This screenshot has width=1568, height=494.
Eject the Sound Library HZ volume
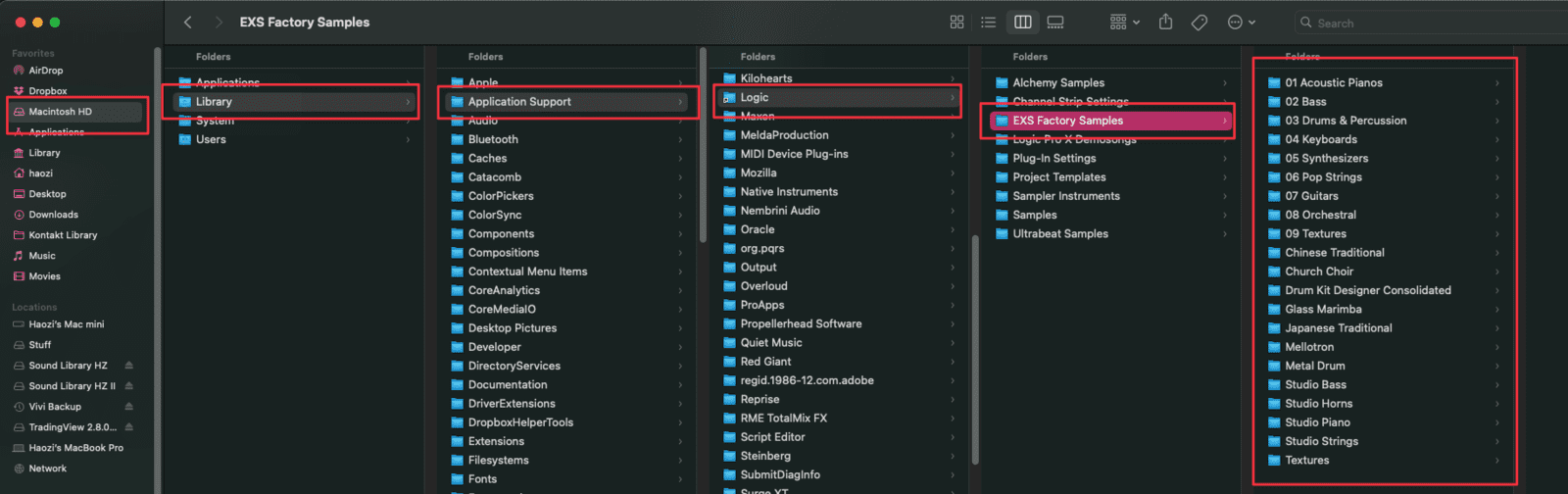[x=128, y=366]
